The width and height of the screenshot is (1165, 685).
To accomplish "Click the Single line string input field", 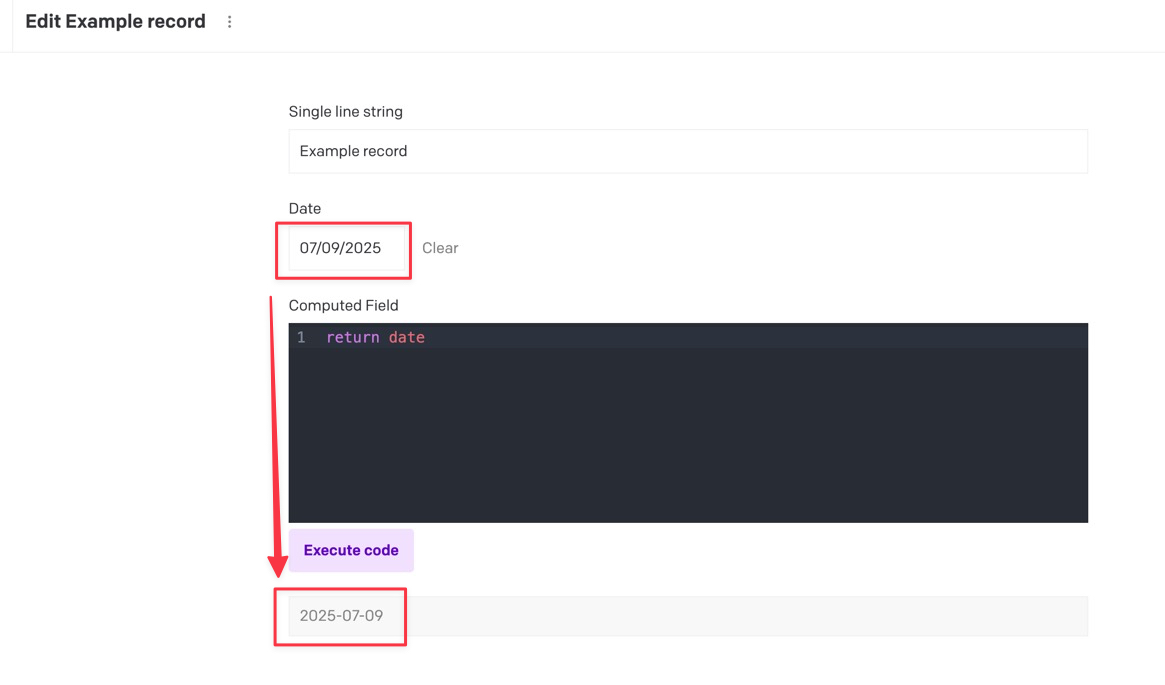I will (688, 152).
